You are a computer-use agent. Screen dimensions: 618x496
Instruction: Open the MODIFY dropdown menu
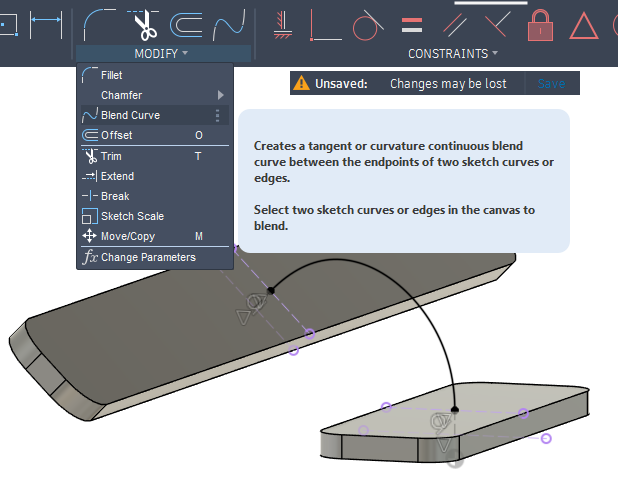(161, 53)
